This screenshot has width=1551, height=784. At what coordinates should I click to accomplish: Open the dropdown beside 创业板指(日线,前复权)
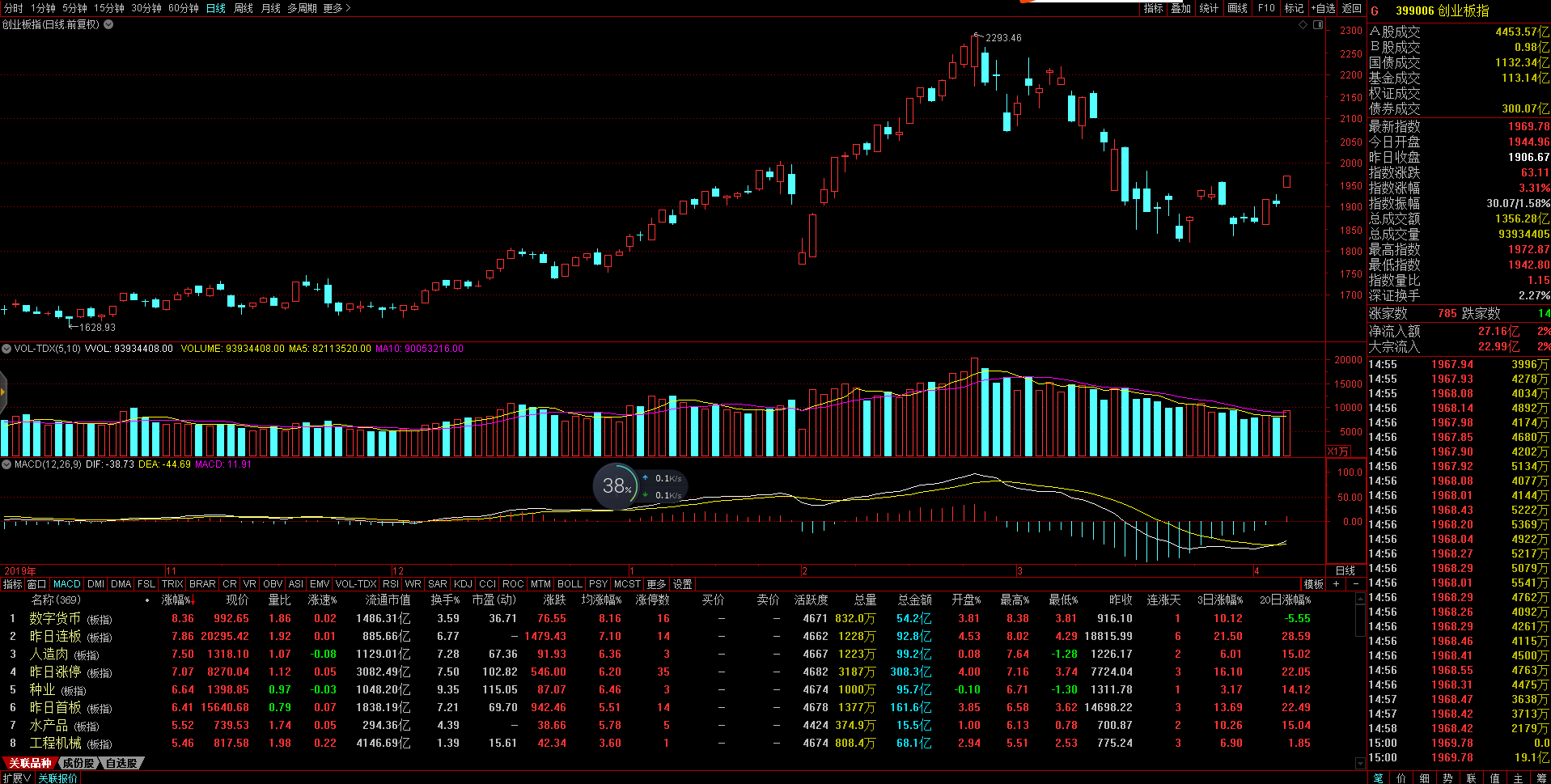pos(108,24)
